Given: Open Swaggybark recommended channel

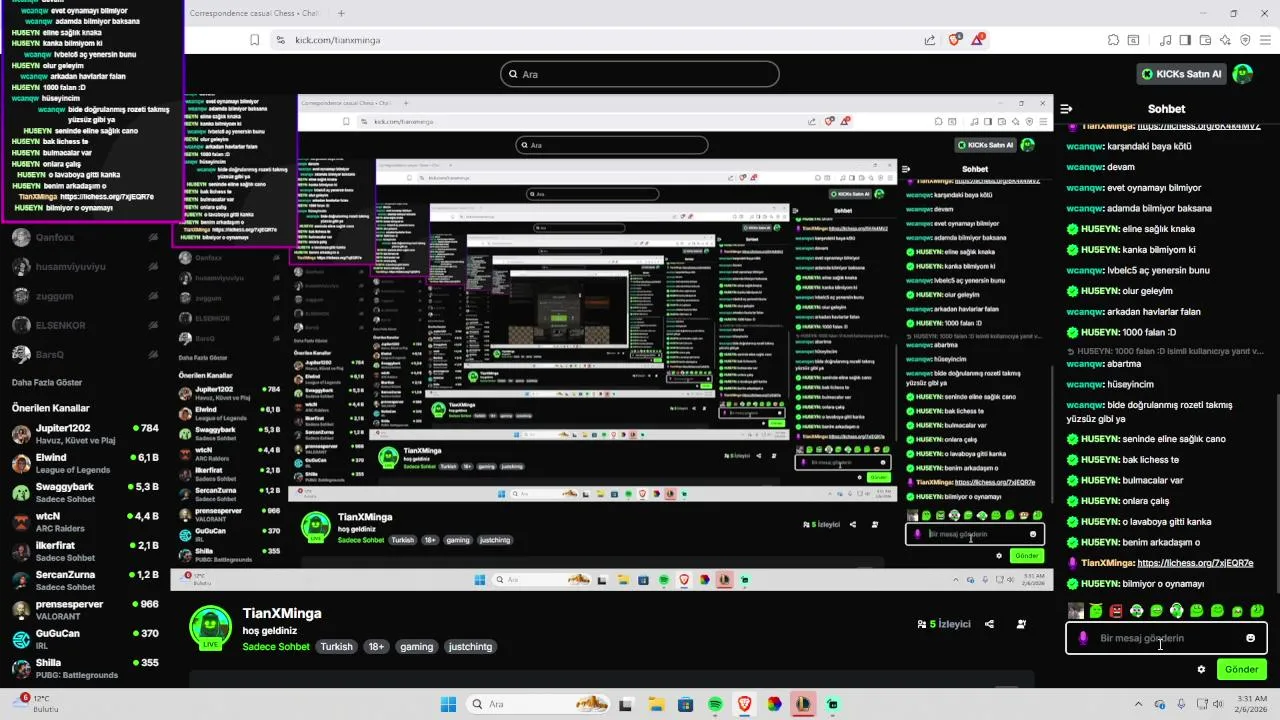Looking at the screenshot, I should pos(84,493).
